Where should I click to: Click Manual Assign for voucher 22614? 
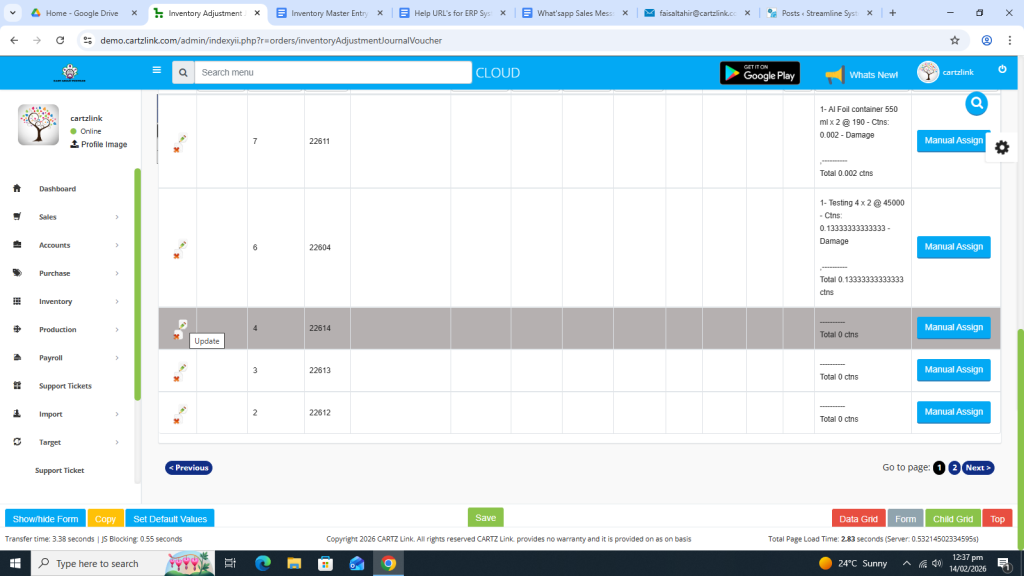click(953, 328)
